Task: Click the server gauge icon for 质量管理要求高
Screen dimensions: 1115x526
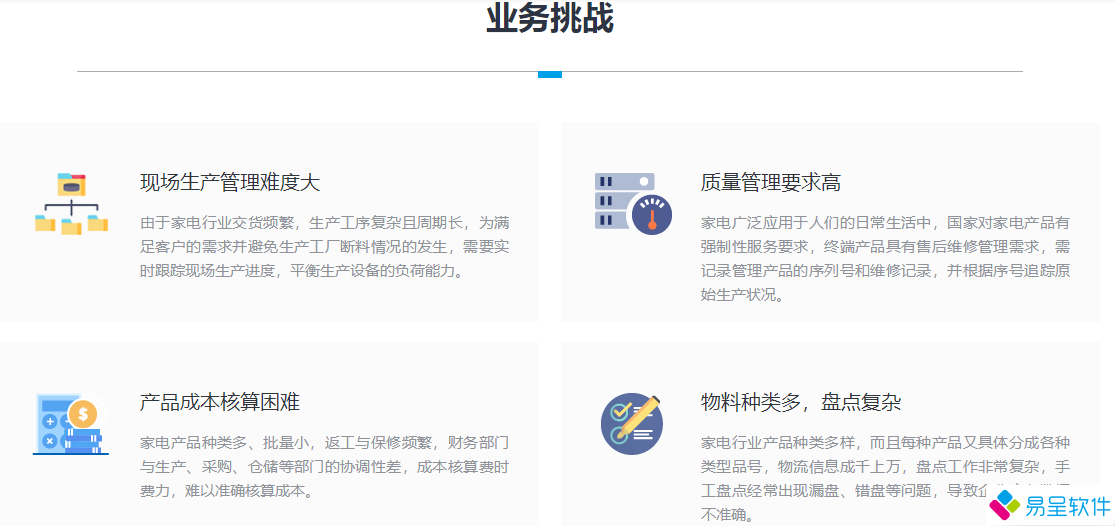Action: [x=633, y=203]
